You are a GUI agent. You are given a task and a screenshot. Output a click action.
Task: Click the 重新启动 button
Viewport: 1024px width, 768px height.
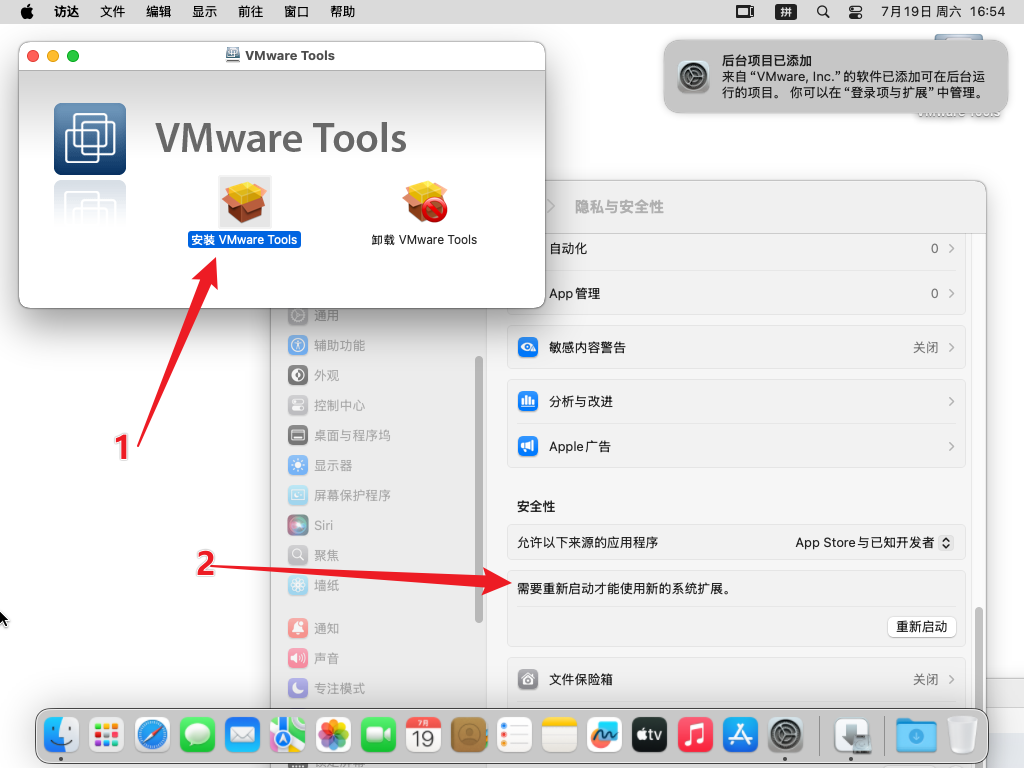[x=921, y=627]
